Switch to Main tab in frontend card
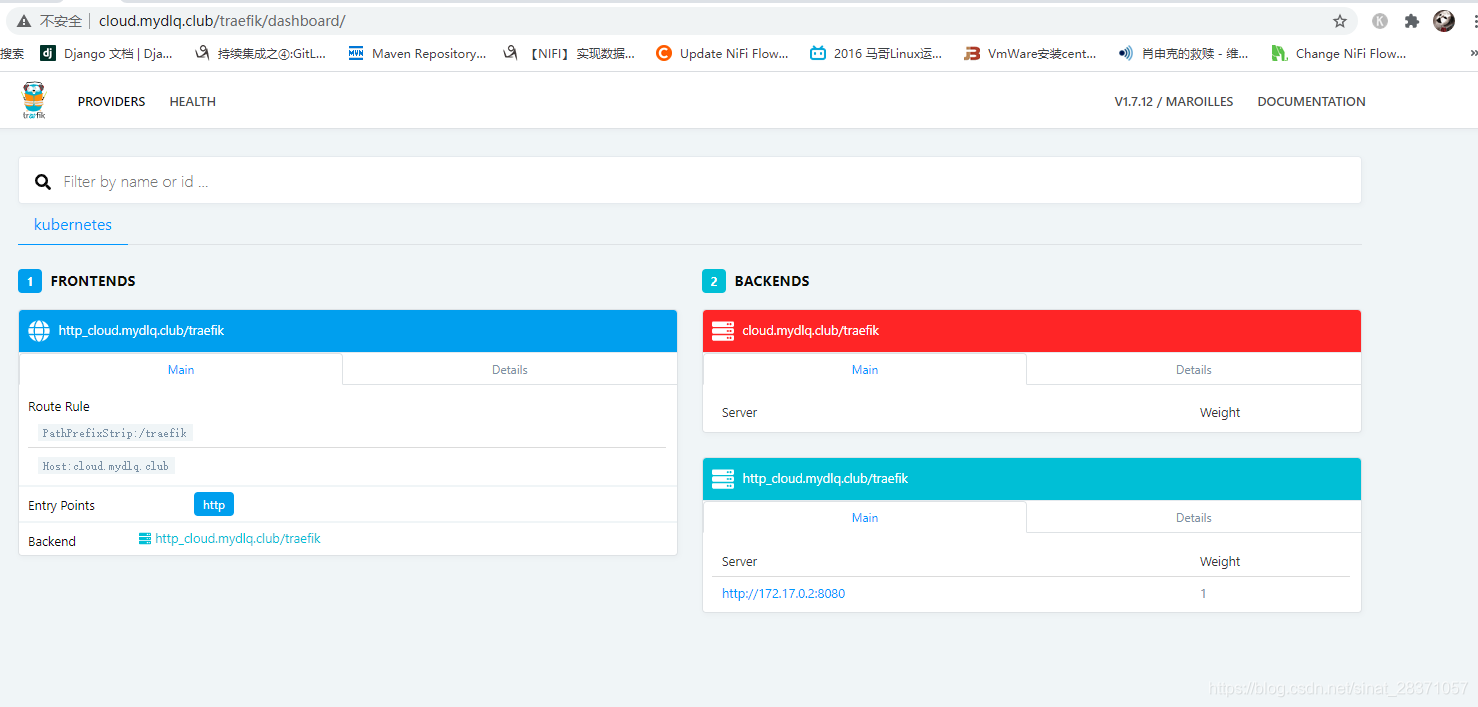 (181, 369)
